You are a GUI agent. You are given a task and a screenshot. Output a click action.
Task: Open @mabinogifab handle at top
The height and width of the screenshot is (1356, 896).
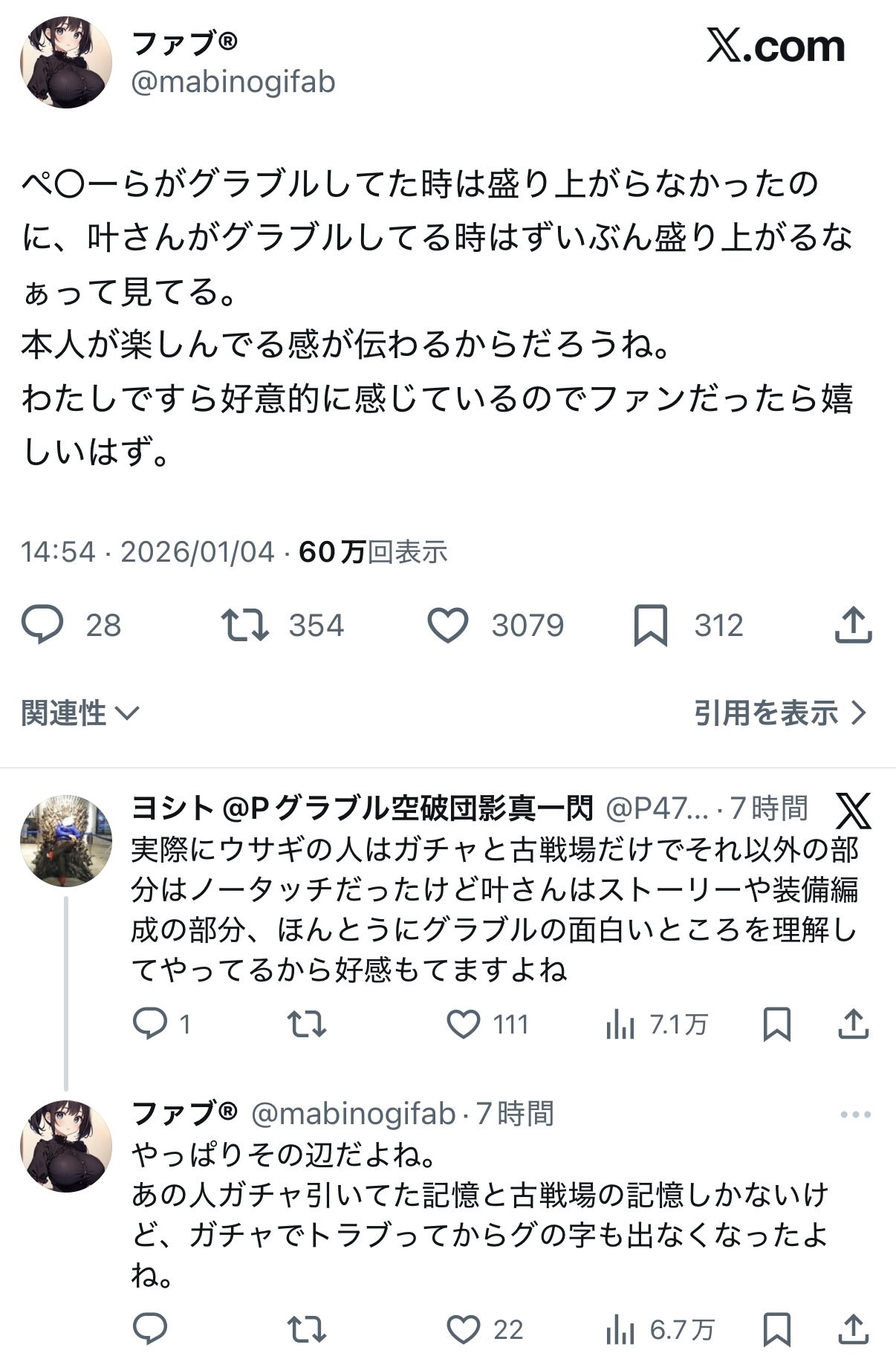click(233, 82)
